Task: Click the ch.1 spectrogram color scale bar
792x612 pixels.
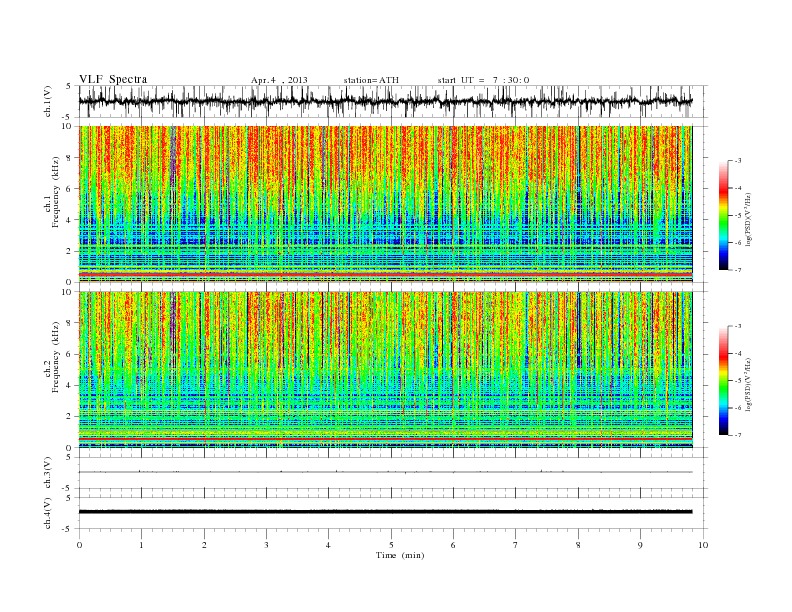Action: tap(724, 215)
